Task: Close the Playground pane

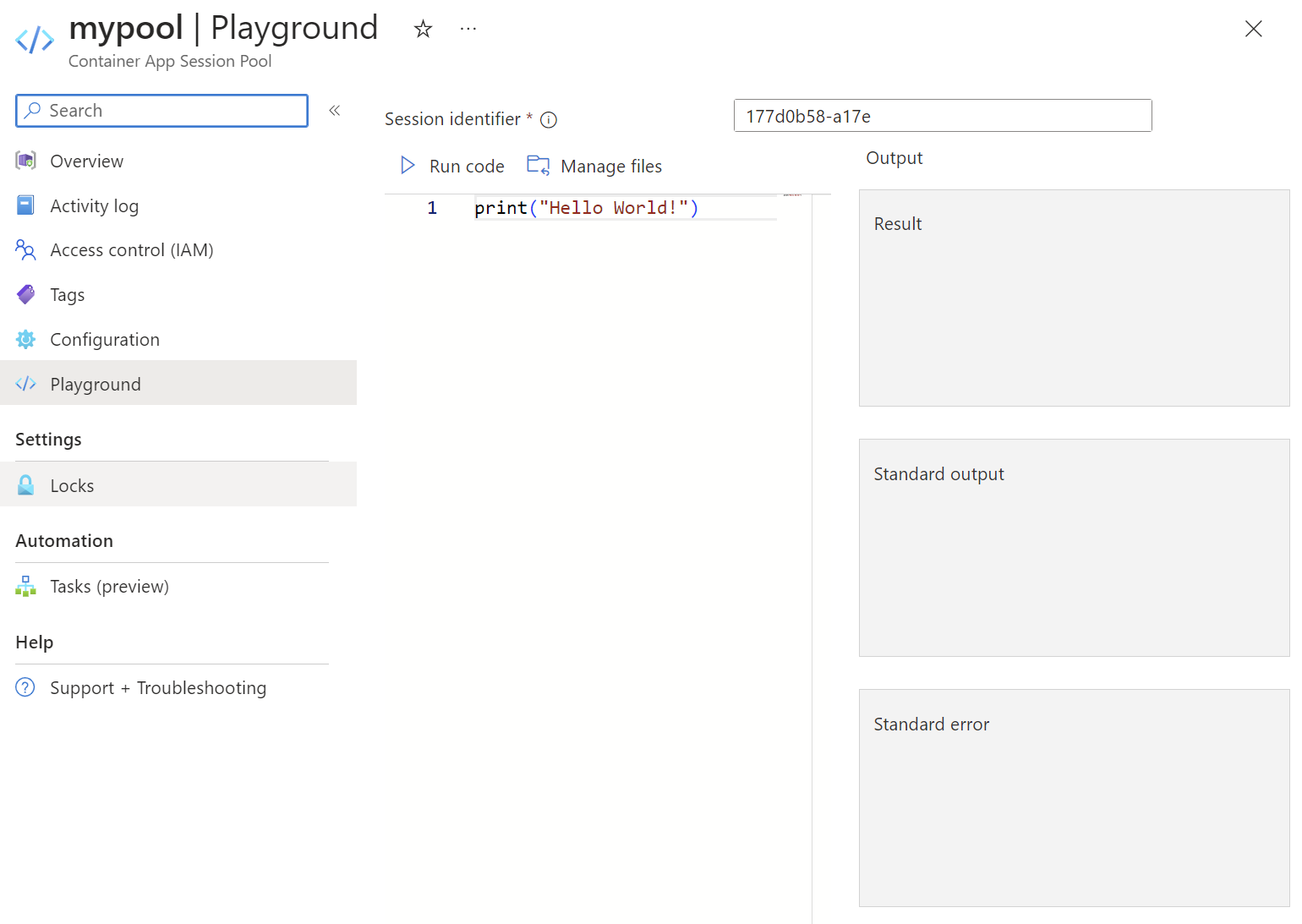Action: point(1253,30)
